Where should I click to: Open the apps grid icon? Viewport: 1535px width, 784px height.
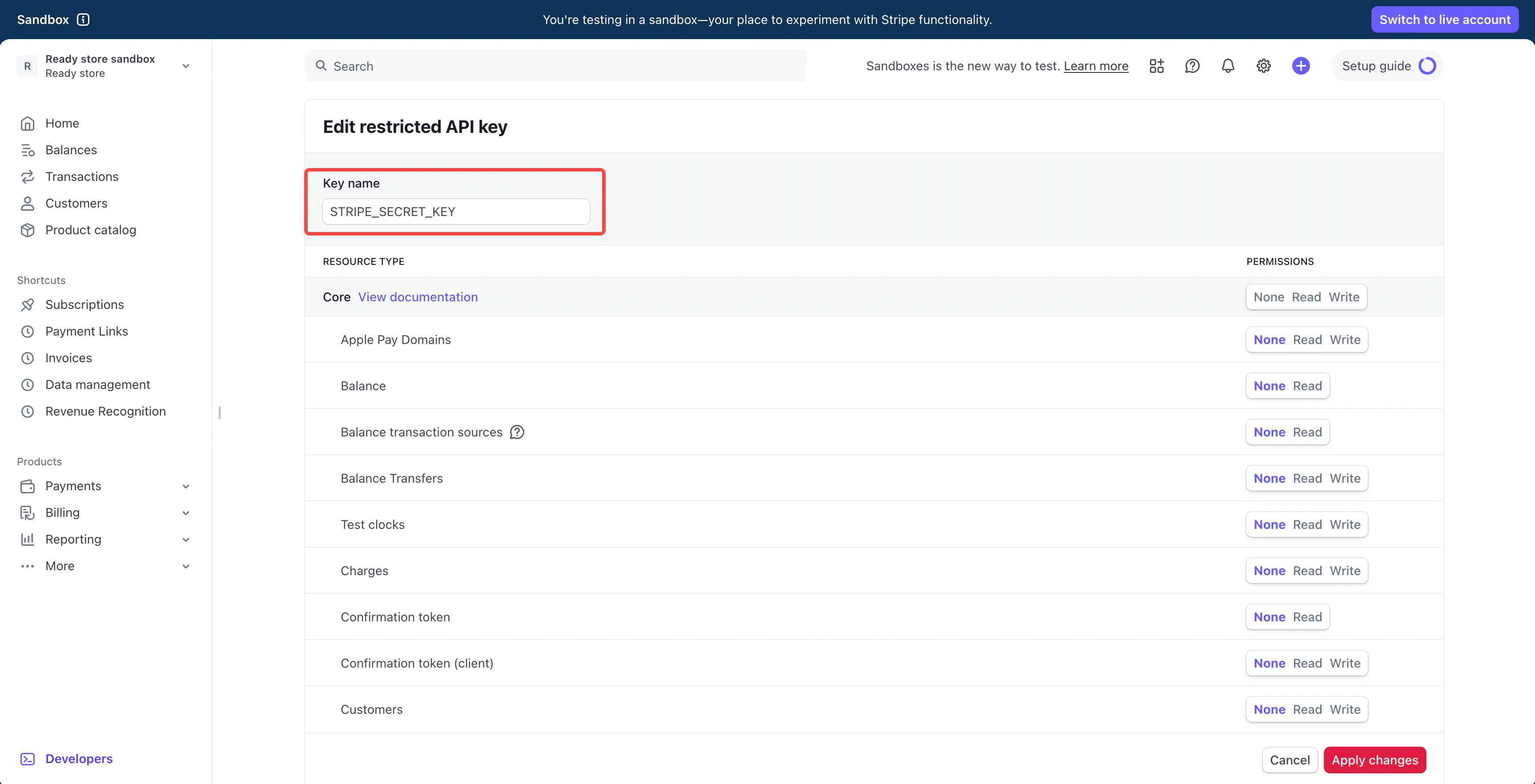[x=1156, y=66]
